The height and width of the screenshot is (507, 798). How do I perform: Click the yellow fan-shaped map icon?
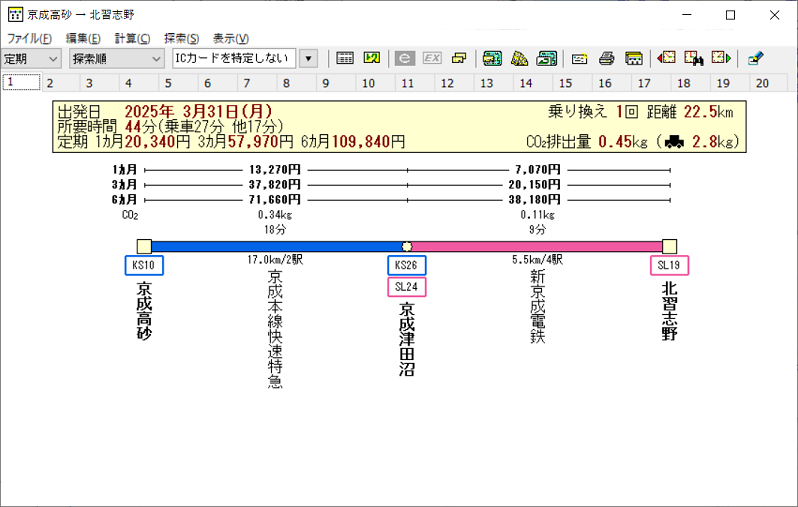[520, 59]
